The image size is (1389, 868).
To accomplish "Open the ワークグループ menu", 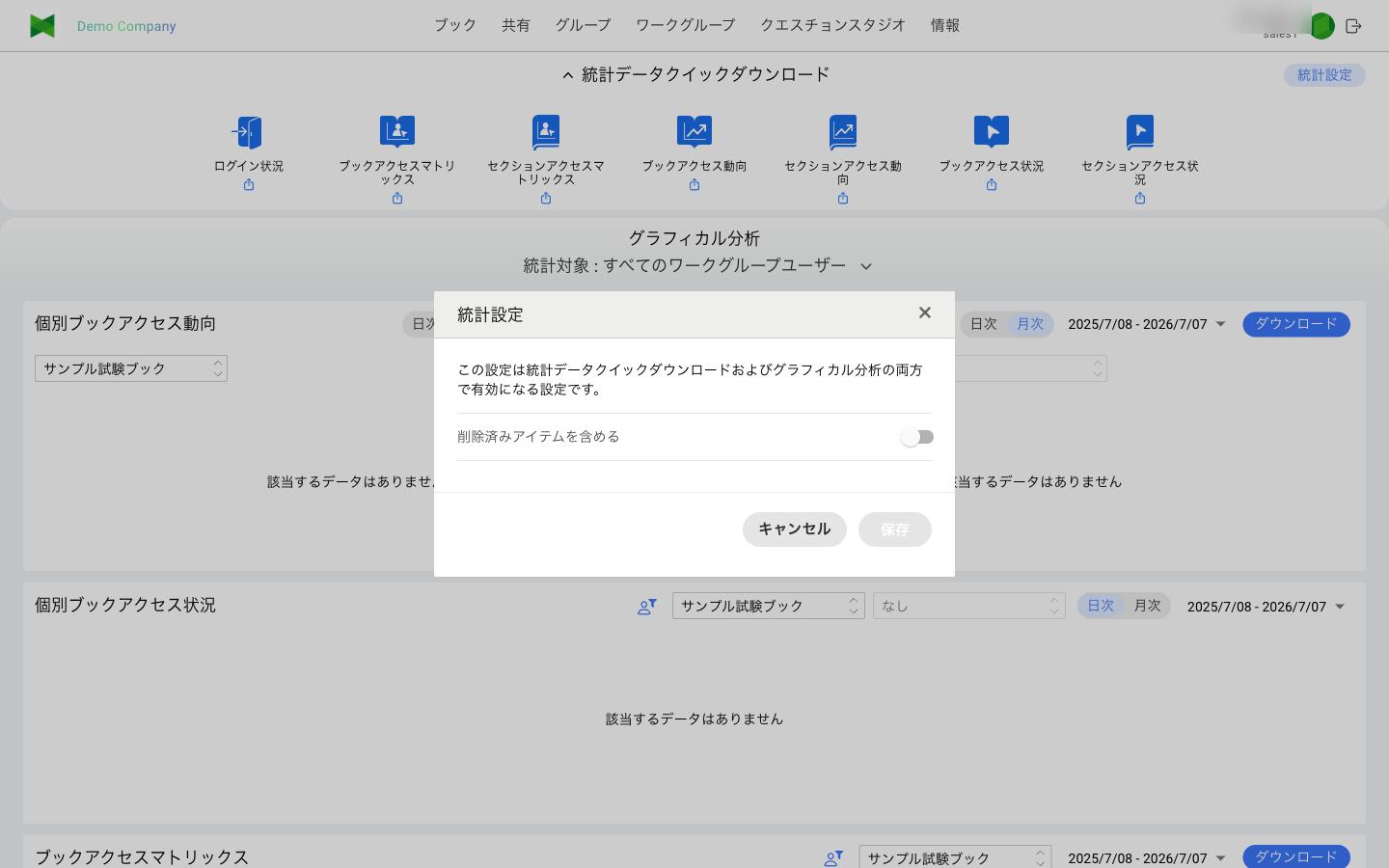I will pyautogui.click(x=686, y=25).
